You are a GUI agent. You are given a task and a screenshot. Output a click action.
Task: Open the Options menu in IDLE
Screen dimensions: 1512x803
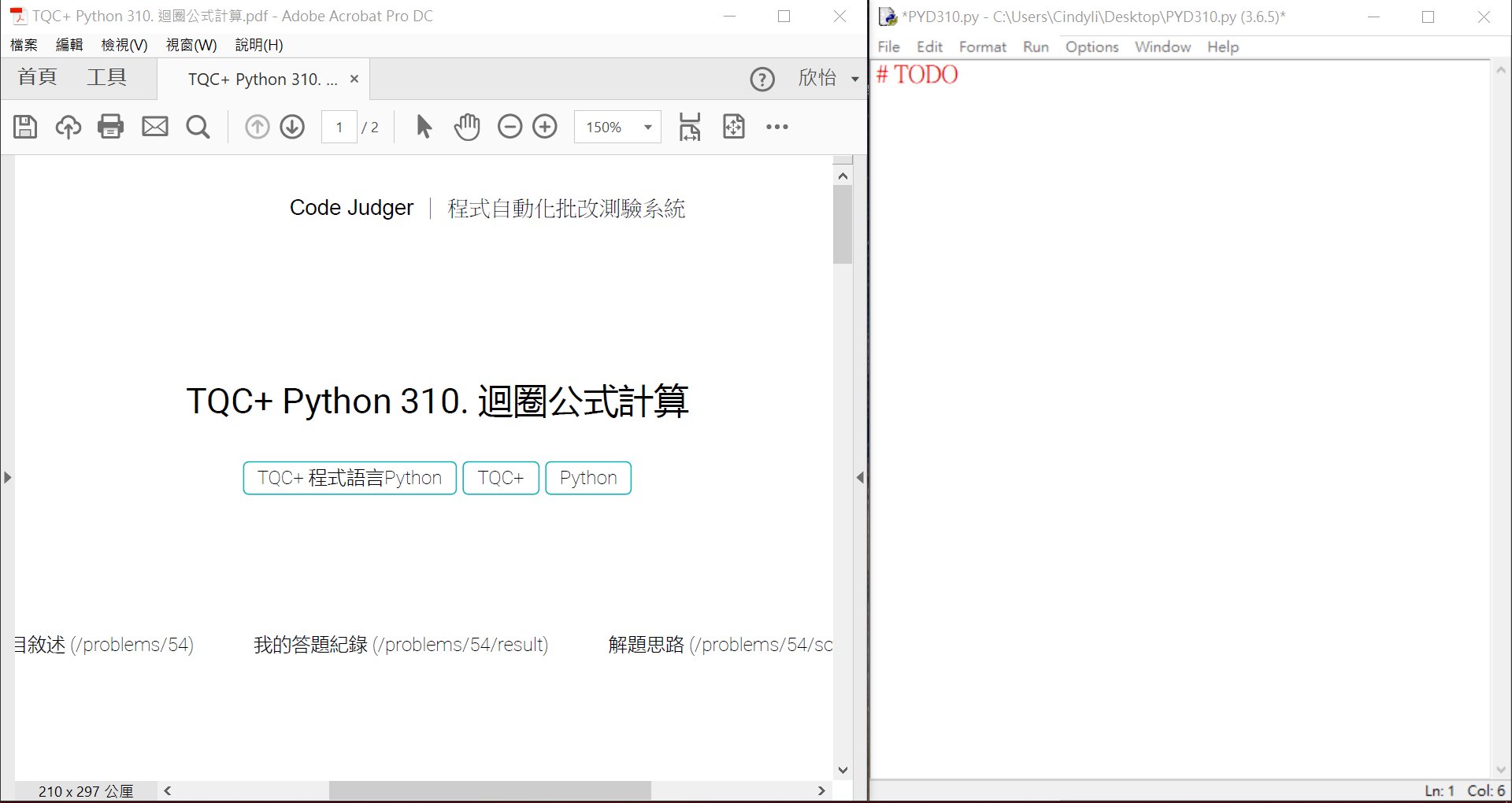(1091, 46)
